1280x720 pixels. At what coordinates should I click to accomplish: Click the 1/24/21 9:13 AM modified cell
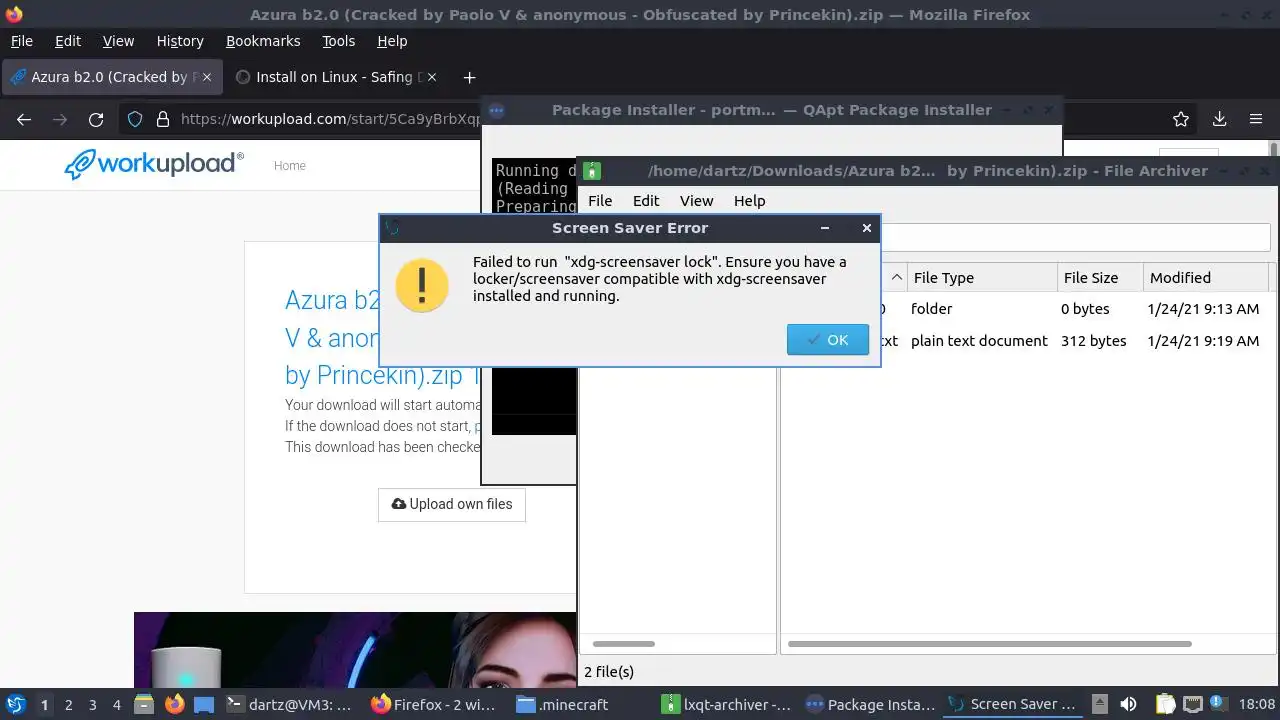(x=1204, y=309)
